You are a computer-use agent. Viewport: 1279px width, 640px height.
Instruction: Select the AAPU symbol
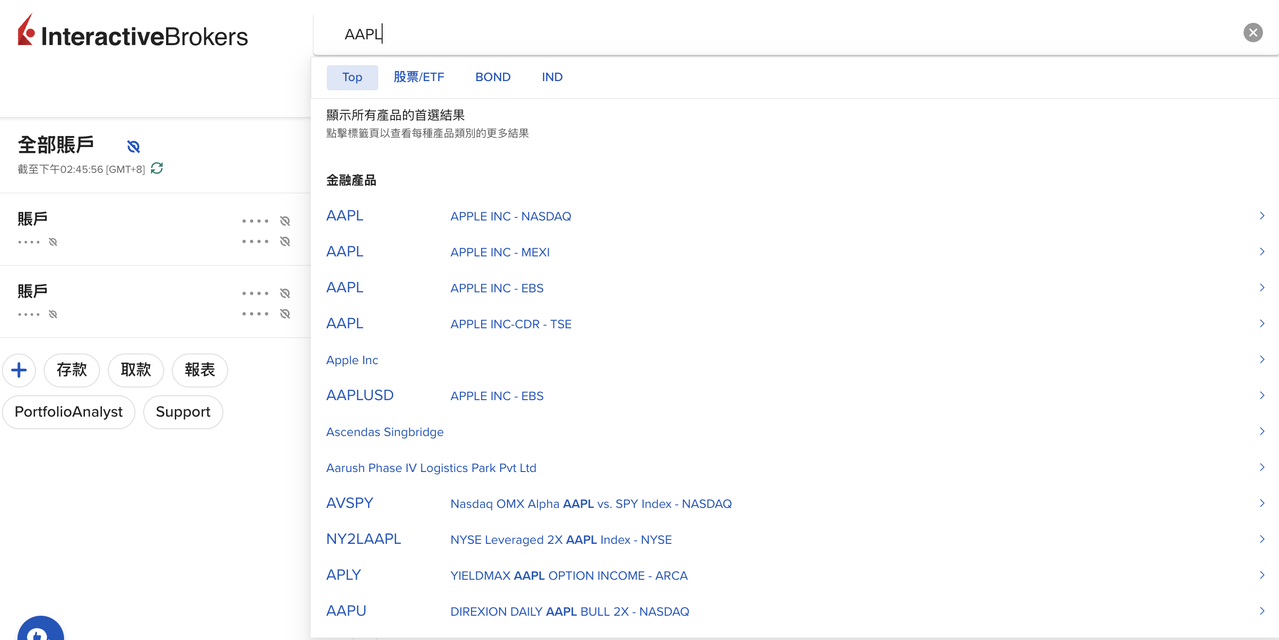tap(346, 612)
